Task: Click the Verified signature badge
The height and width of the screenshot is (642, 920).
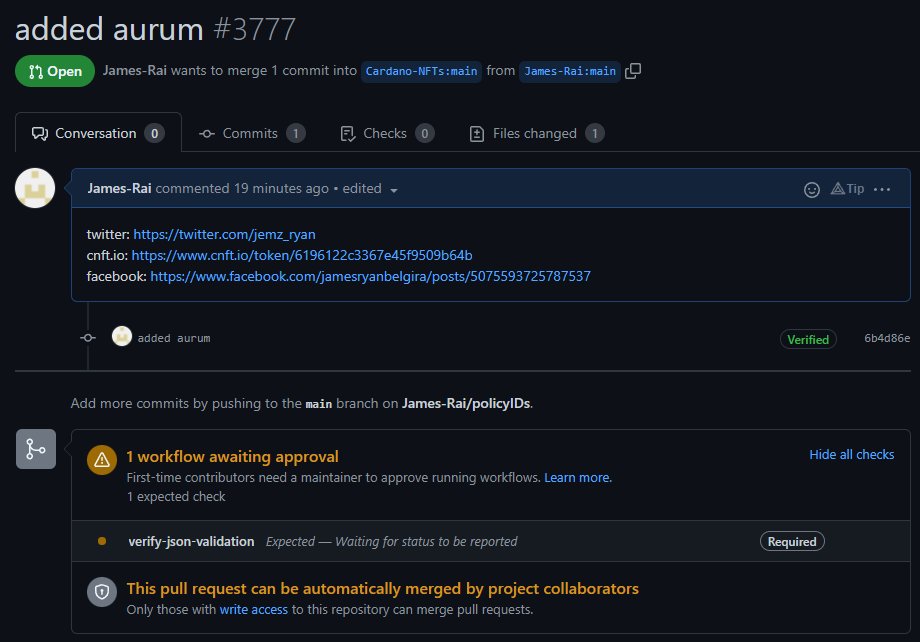Action: (808, 339)
